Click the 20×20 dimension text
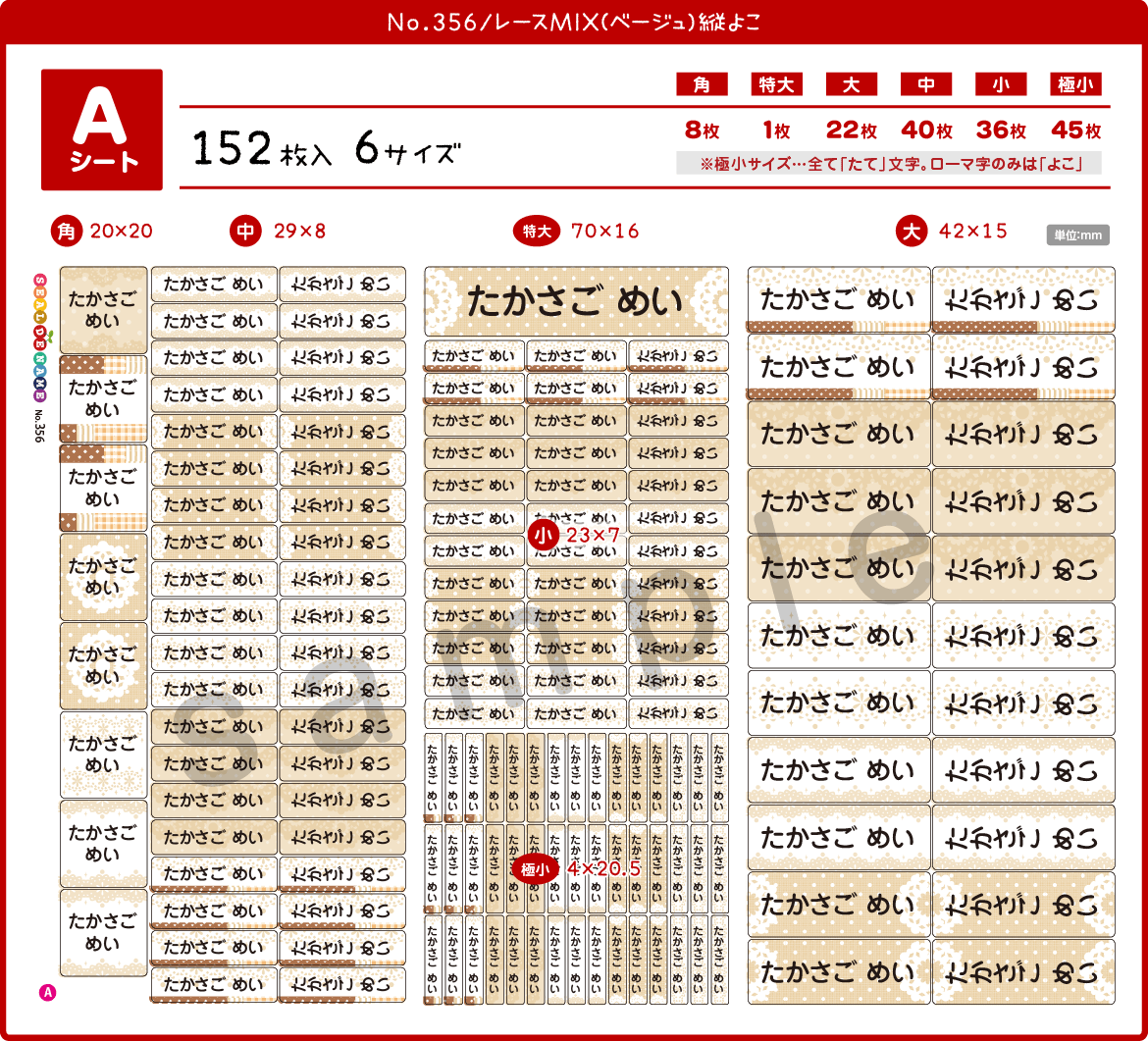Viewport: 1148px width, 1041px height. (x=121, y=232)
